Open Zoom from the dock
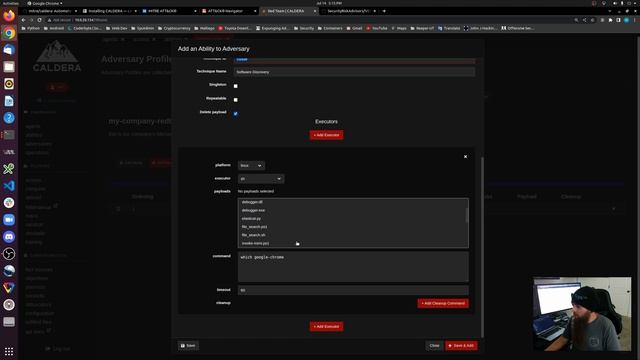This screenshot has width=640, height=360. pyautogui.click(x=9, y=220)
